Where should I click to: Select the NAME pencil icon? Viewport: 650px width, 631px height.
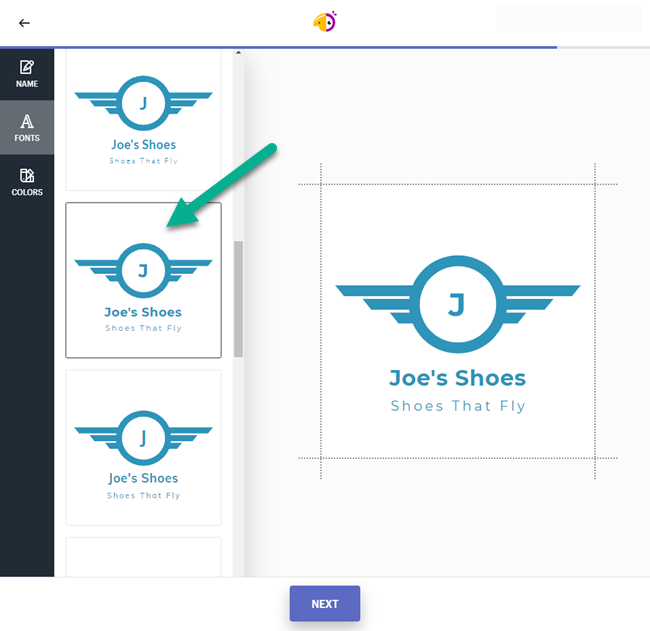click(x=27, y=68)
